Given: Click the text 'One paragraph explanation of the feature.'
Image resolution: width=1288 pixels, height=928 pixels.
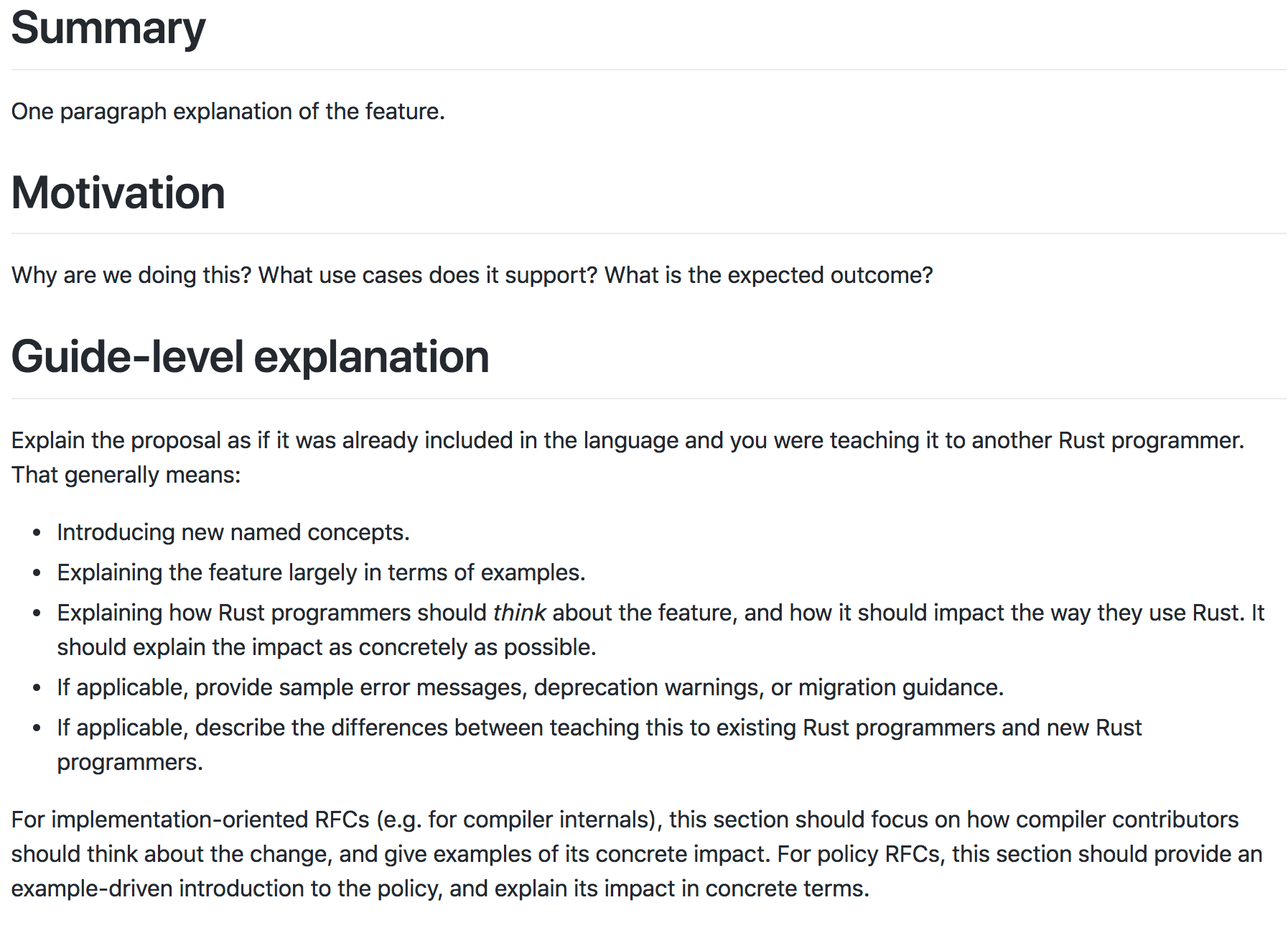Looking at the screenshot, I should 228,111.
